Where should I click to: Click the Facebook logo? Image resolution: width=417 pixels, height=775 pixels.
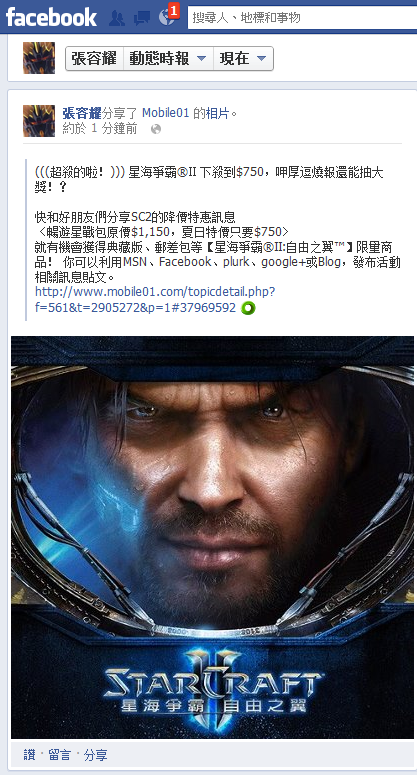click(51, 17)
